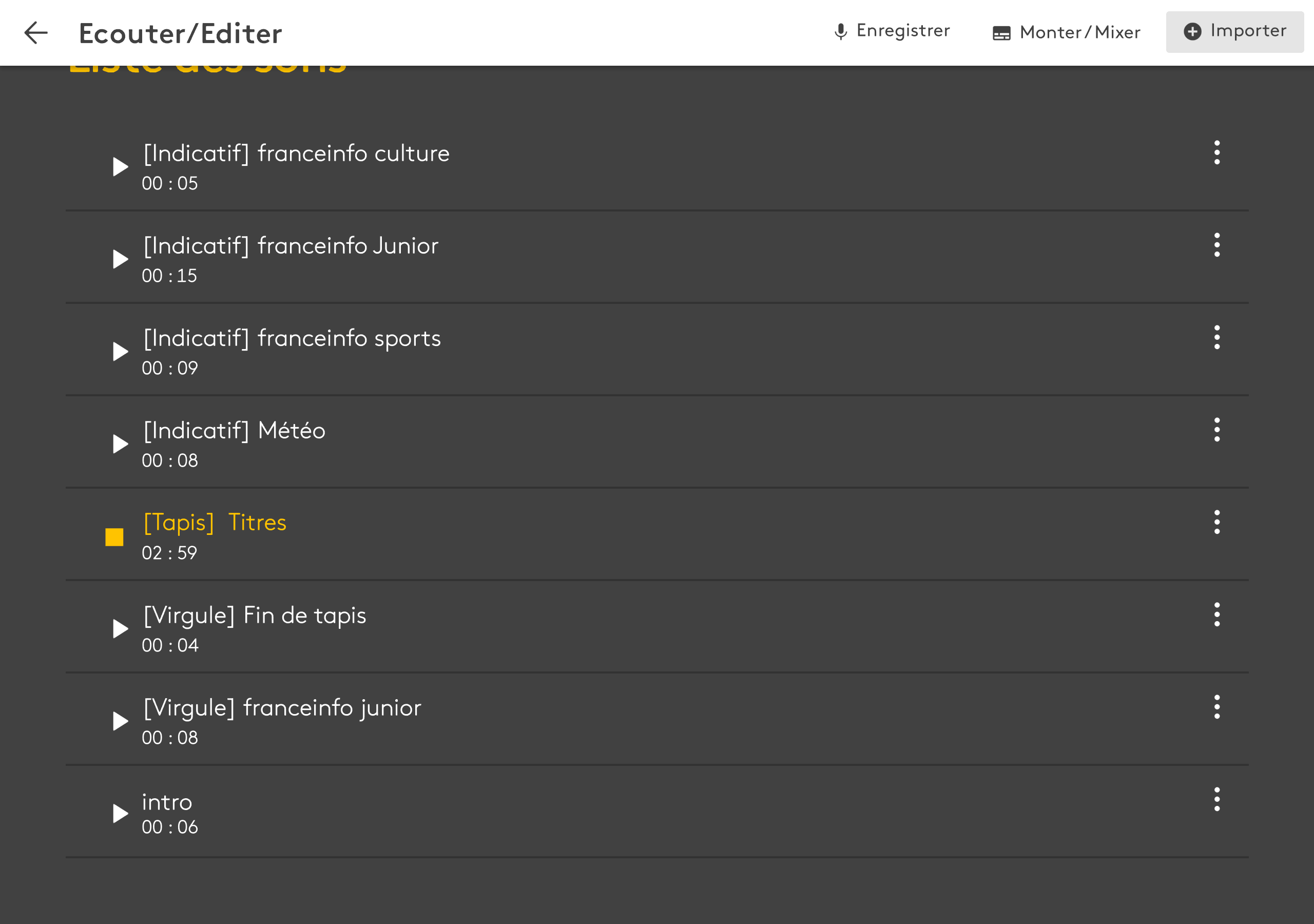
Task: Open the Monter/Mixer page
Action: tap(1066, 33)
